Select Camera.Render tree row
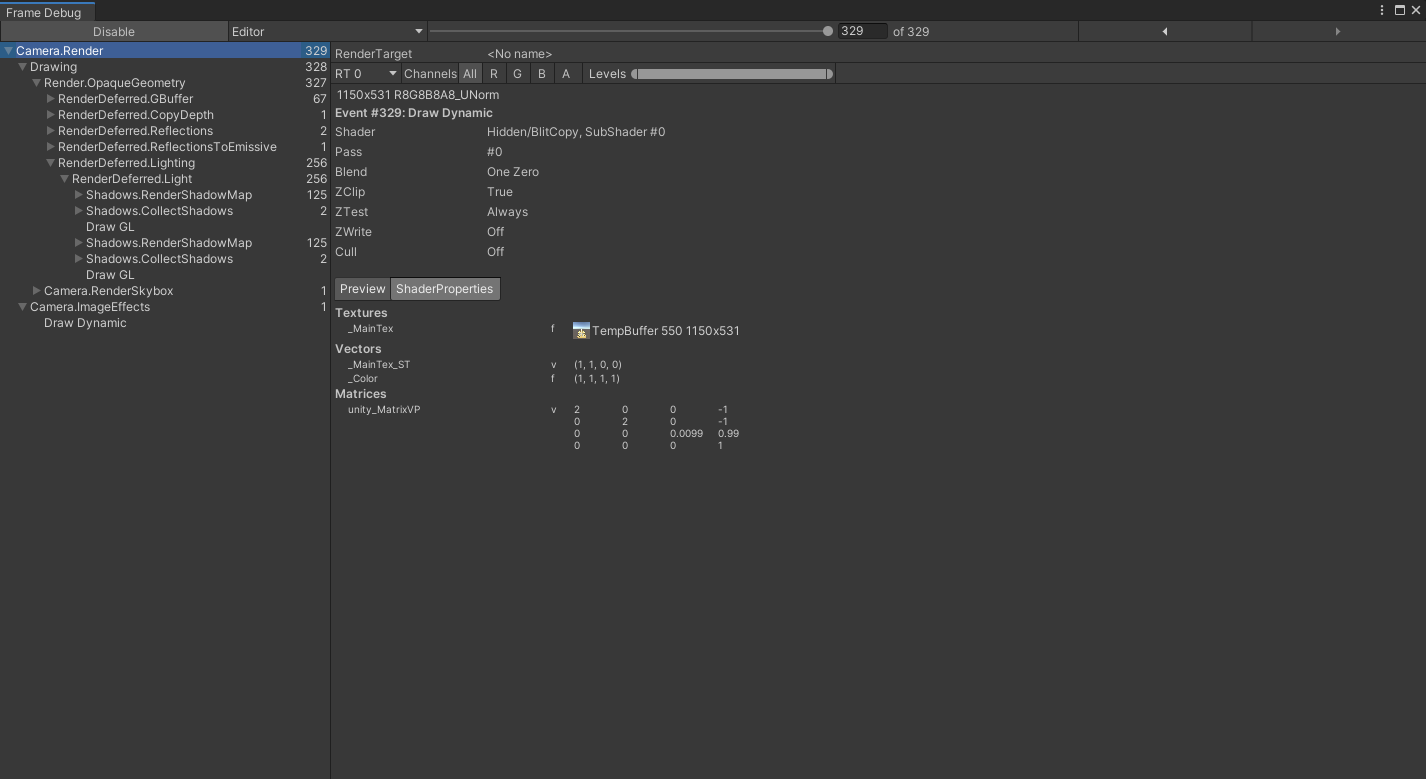This screenshot has height=779, width=1426. 165,51
